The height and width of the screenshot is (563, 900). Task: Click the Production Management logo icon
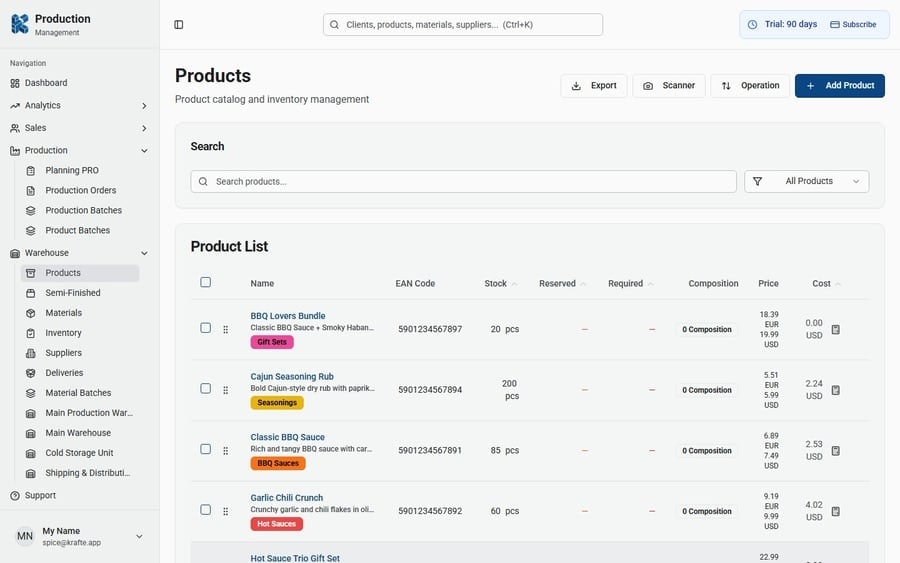(x=20, y=24)
